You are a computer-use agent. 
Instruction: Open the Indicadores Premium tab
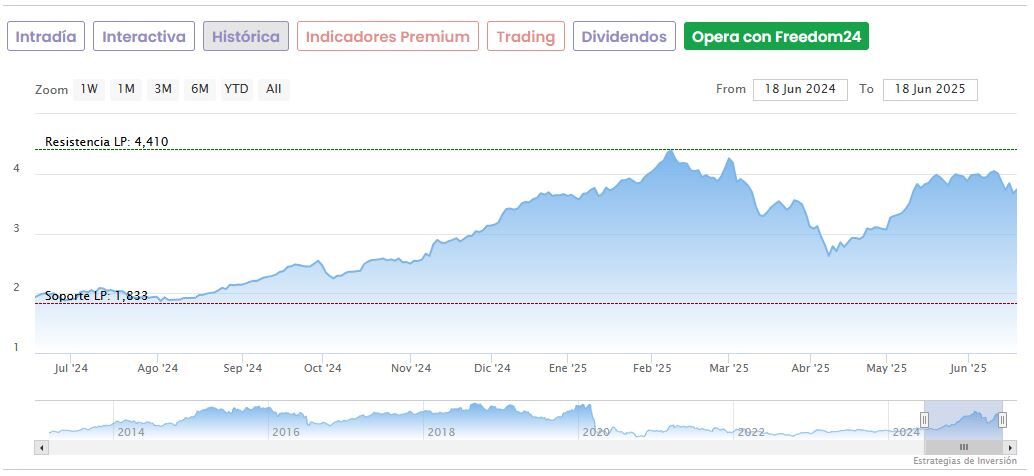click(387, 37)
